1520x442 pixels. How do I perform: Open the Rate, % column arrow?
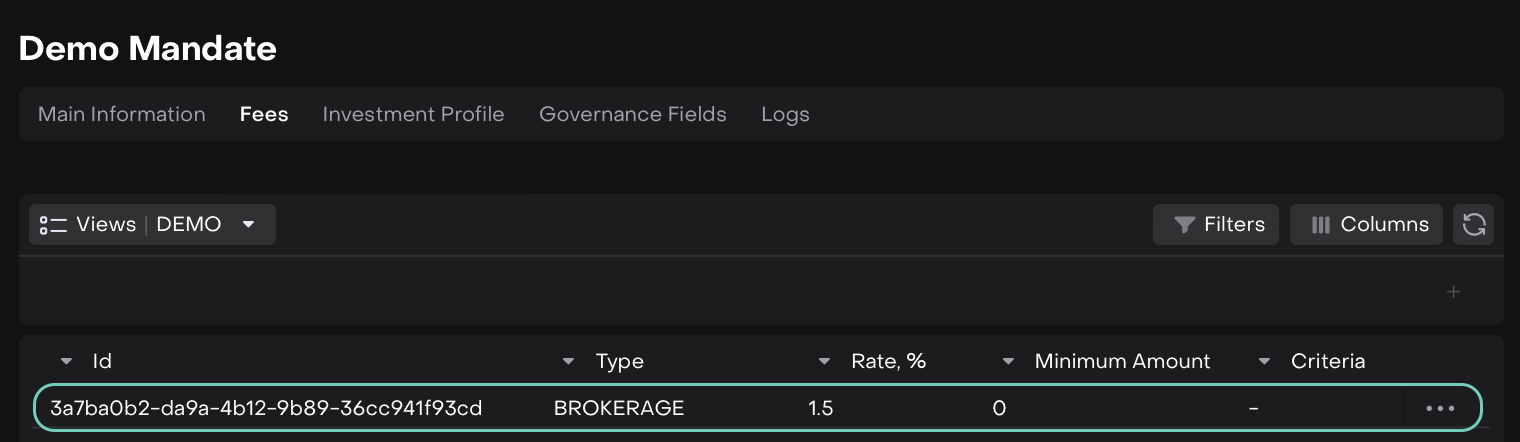tap(824, 361)
